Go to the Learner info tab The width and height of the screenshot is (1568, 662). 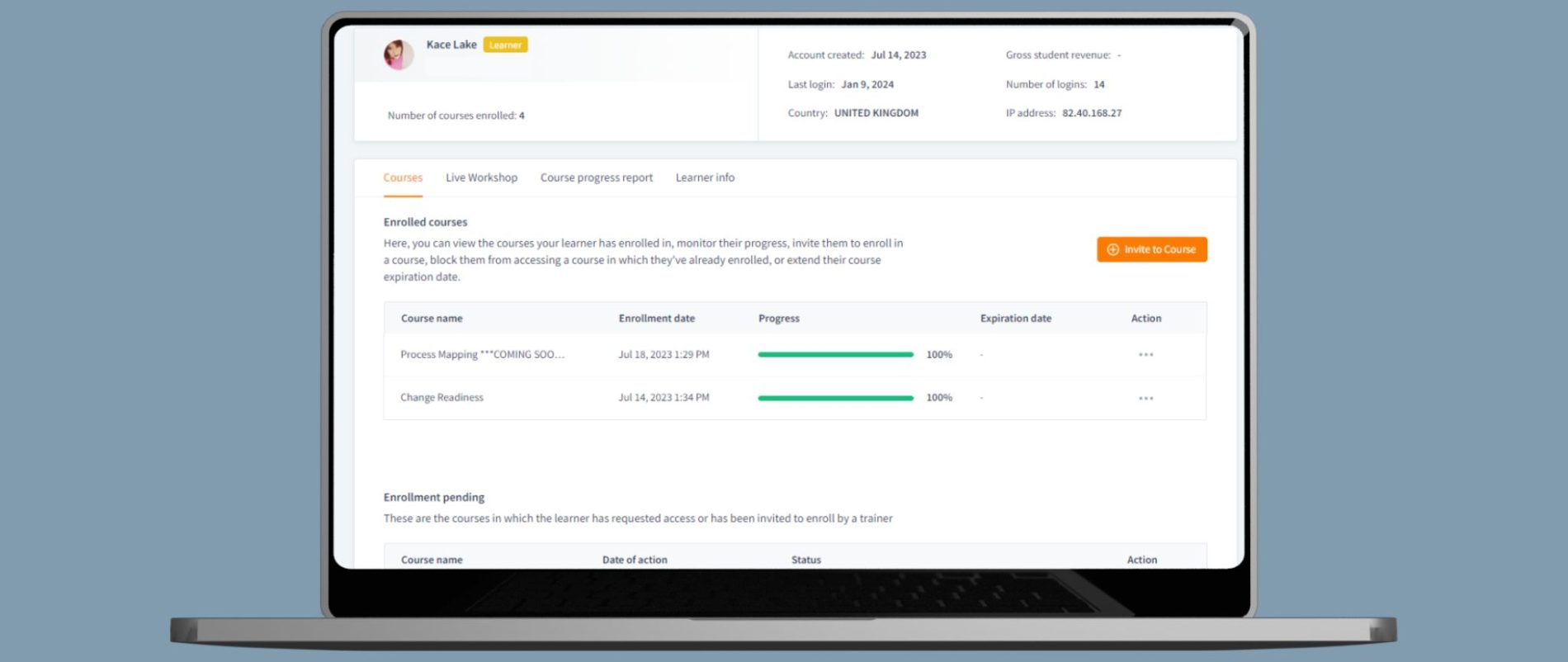tap(705, 177)
